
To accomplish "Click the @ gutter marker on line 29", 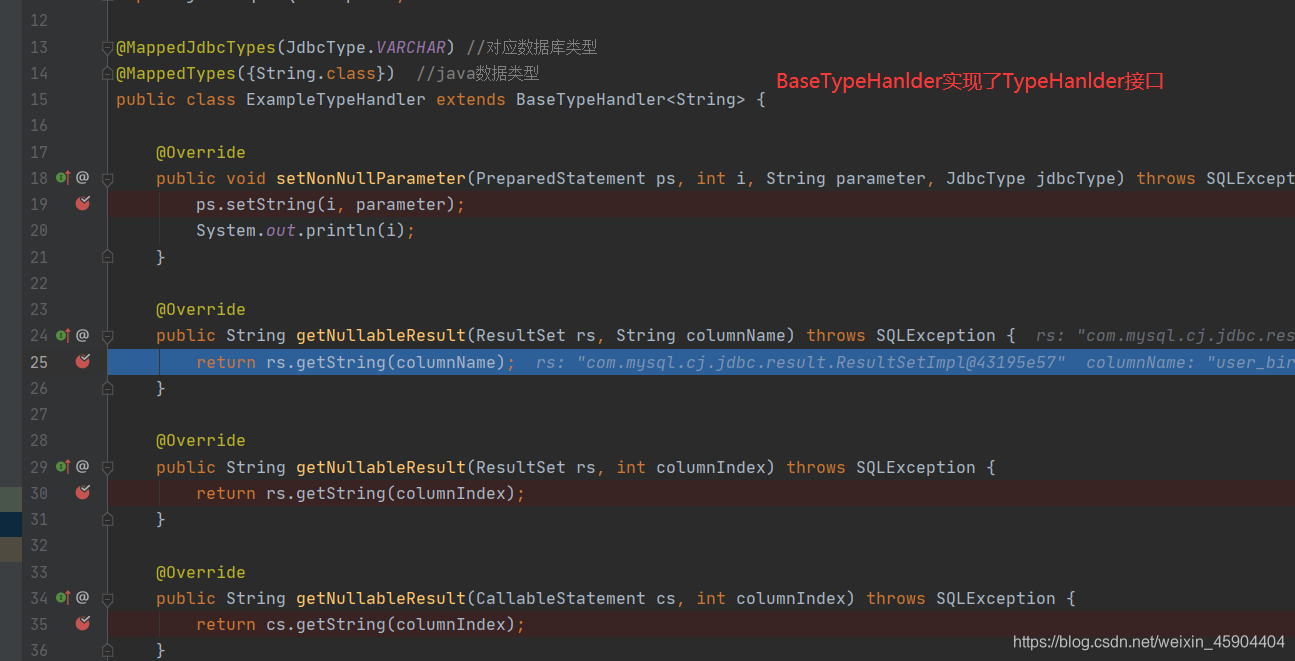I will point(83,467).
